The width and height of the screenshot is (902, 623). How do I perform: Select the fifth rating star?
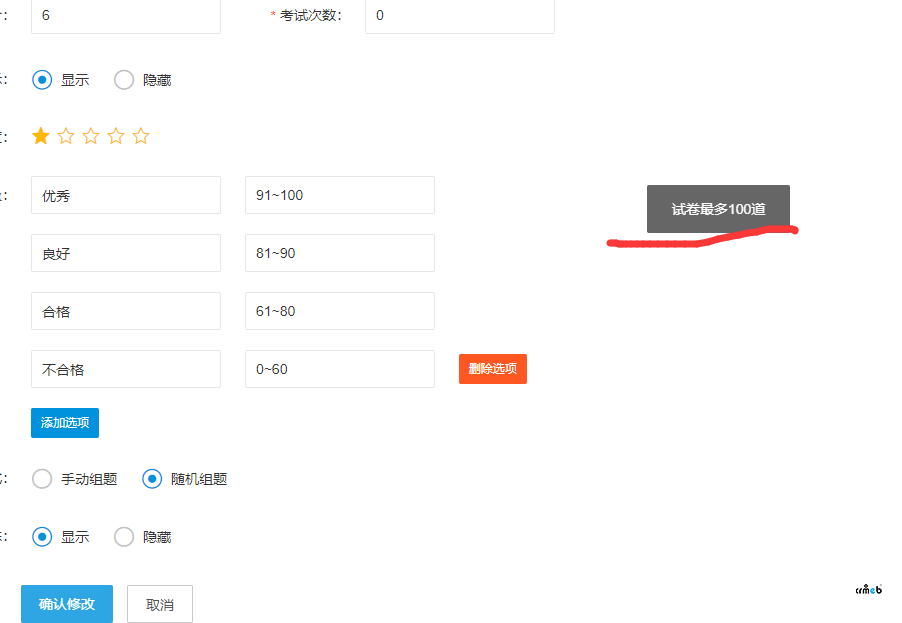pyautogui.click(x=141, y=136)
